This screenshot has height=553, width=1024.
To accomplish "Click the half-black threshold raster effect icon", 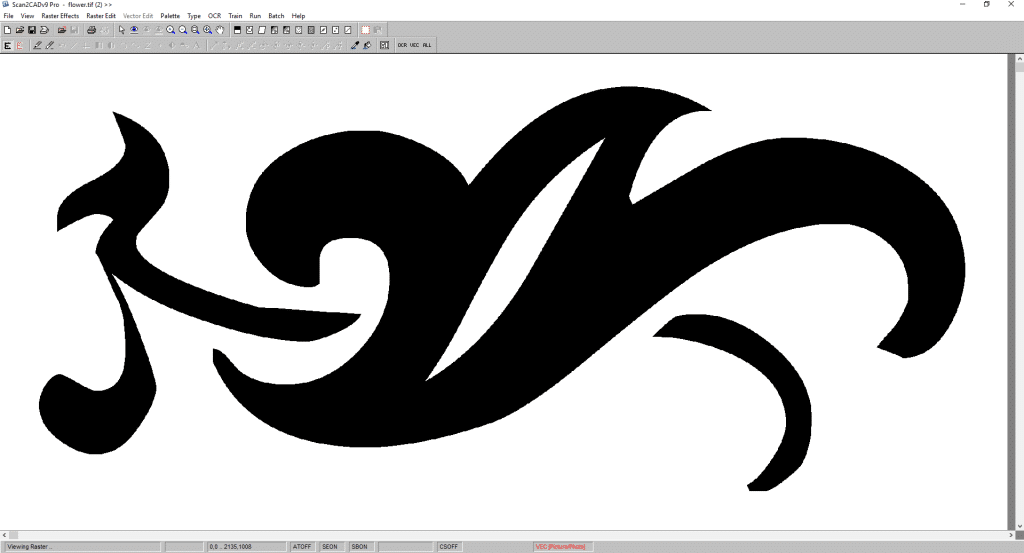I will [x=237, y=30].
